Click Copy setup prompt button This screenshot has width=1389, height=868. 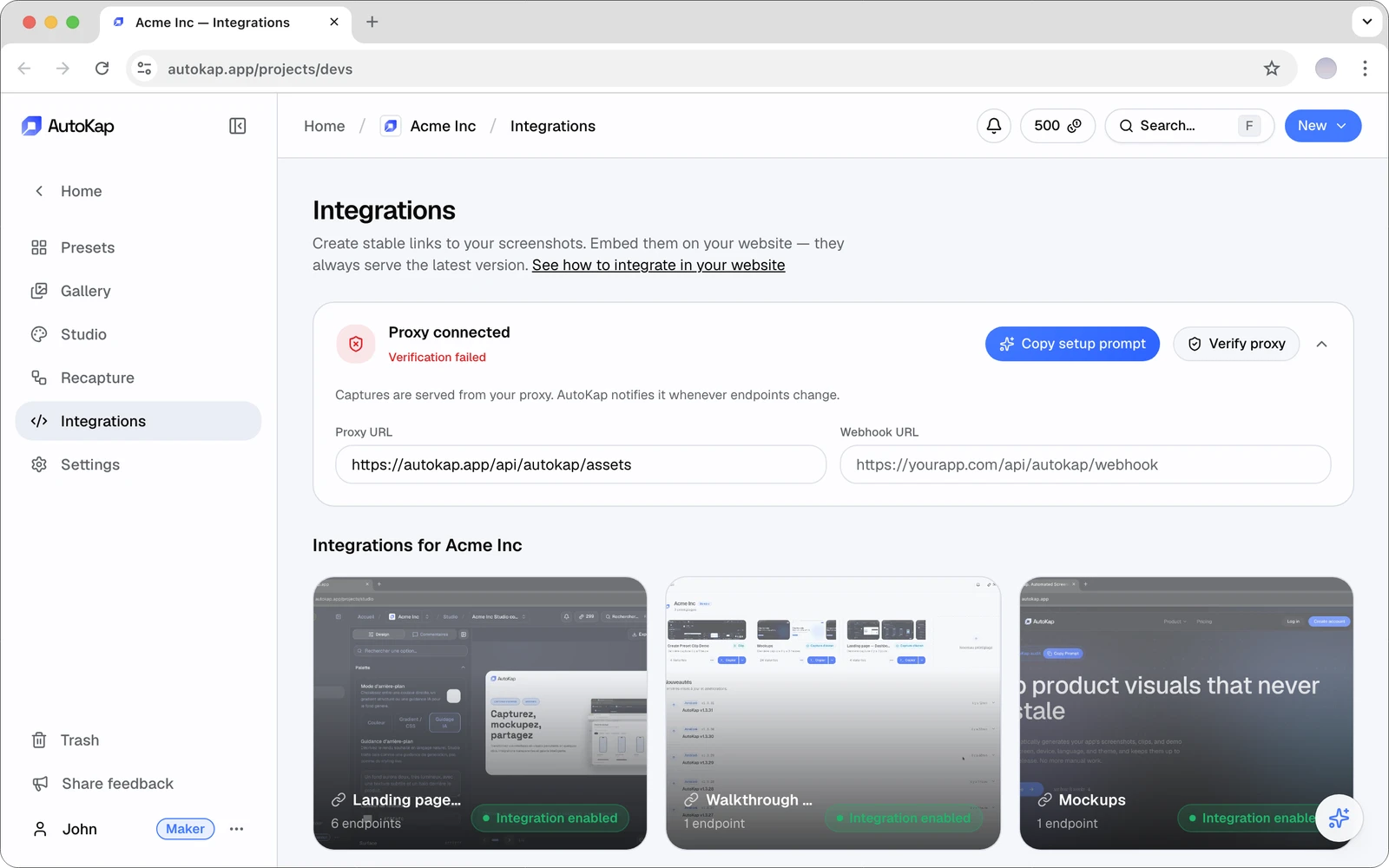(1072, 344)
